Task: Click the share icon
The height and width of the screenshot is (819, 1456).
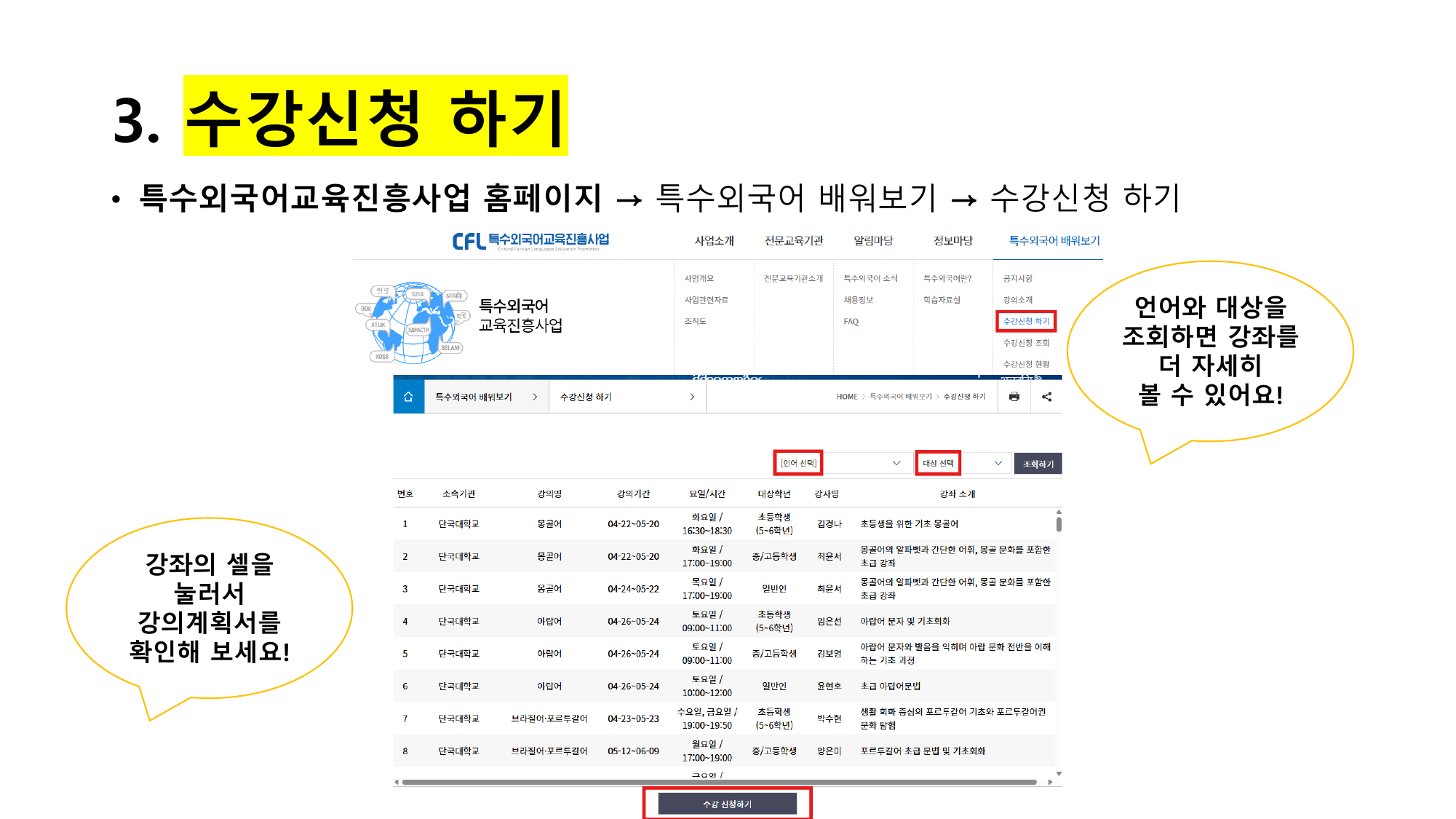Action: point(1046,397)
